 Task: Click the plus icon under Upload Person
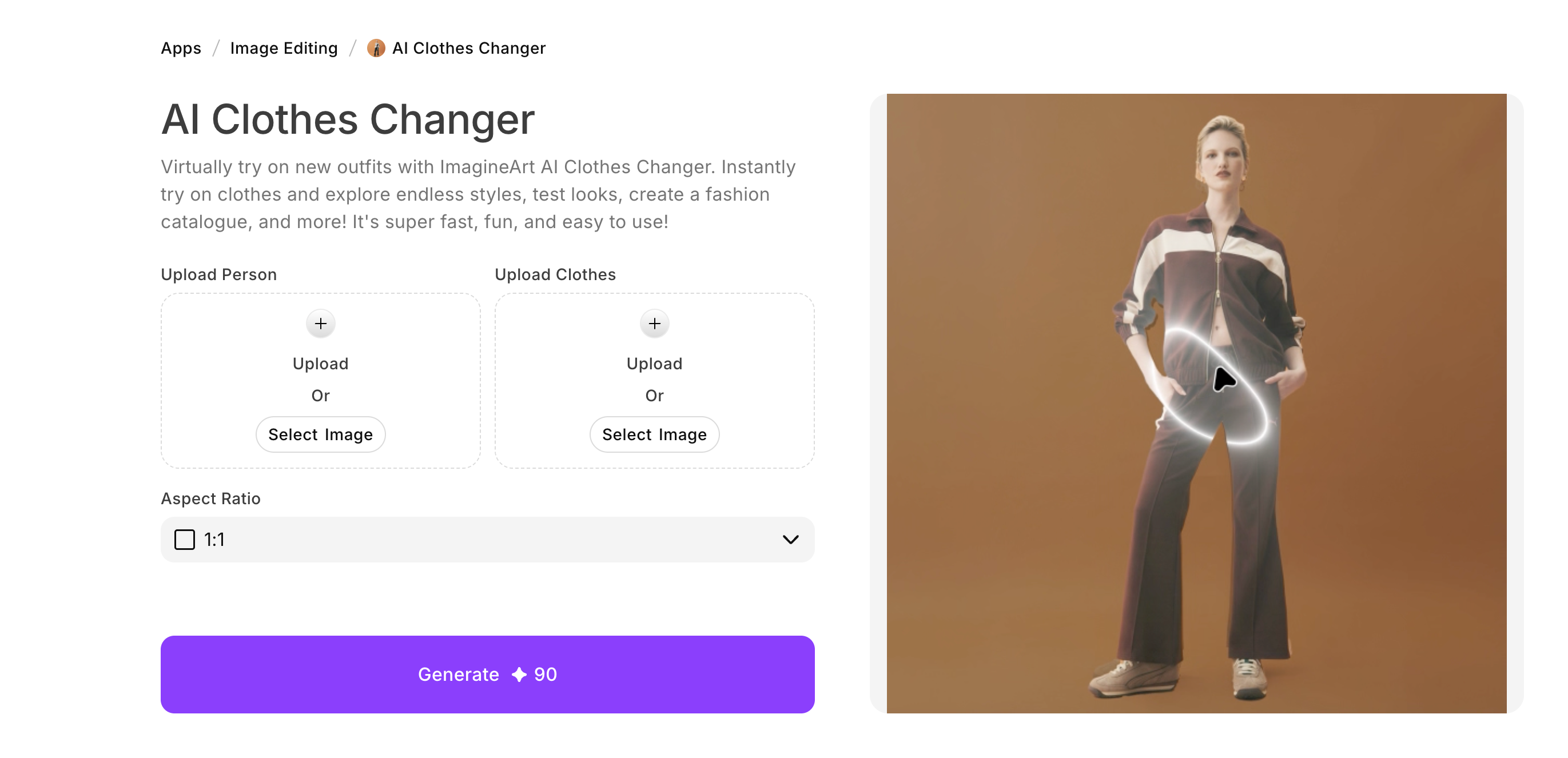321,324
